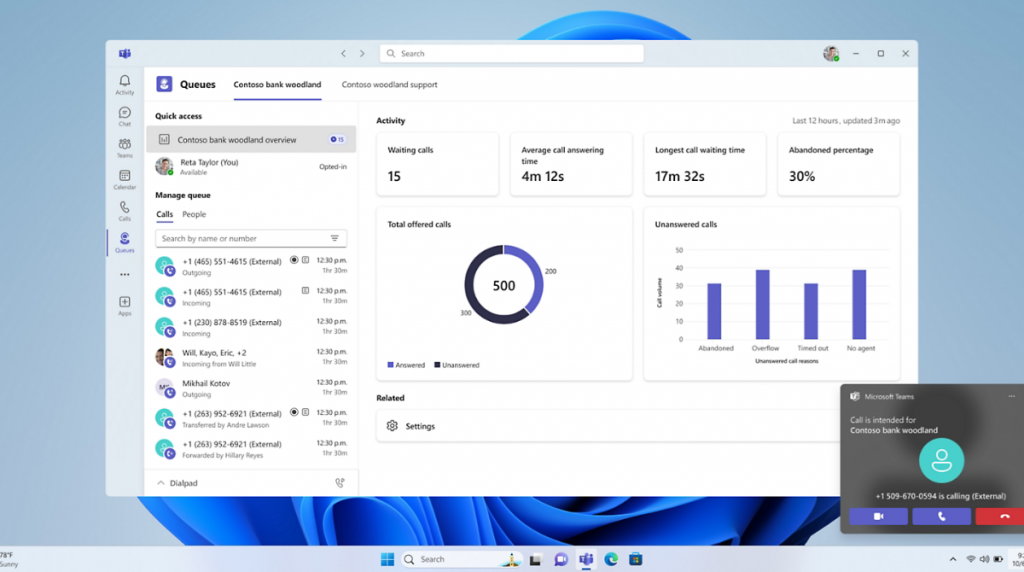Open Windows Start menu
This screenshot has height=572, width=1024.
[x=387, y=560]
